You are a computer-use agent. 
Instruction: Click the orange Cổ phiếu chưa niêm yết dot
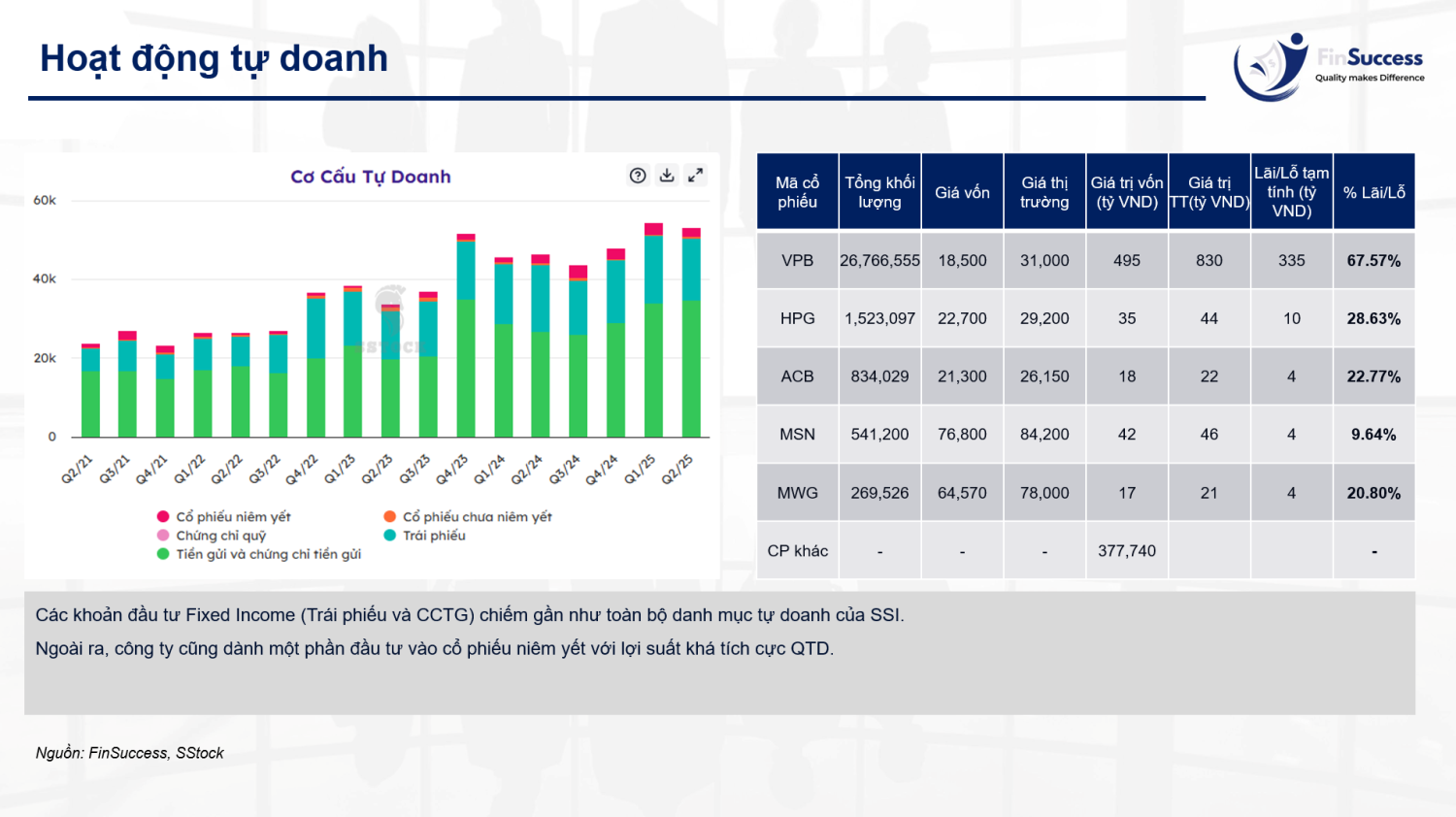click(x=390, y=517)
